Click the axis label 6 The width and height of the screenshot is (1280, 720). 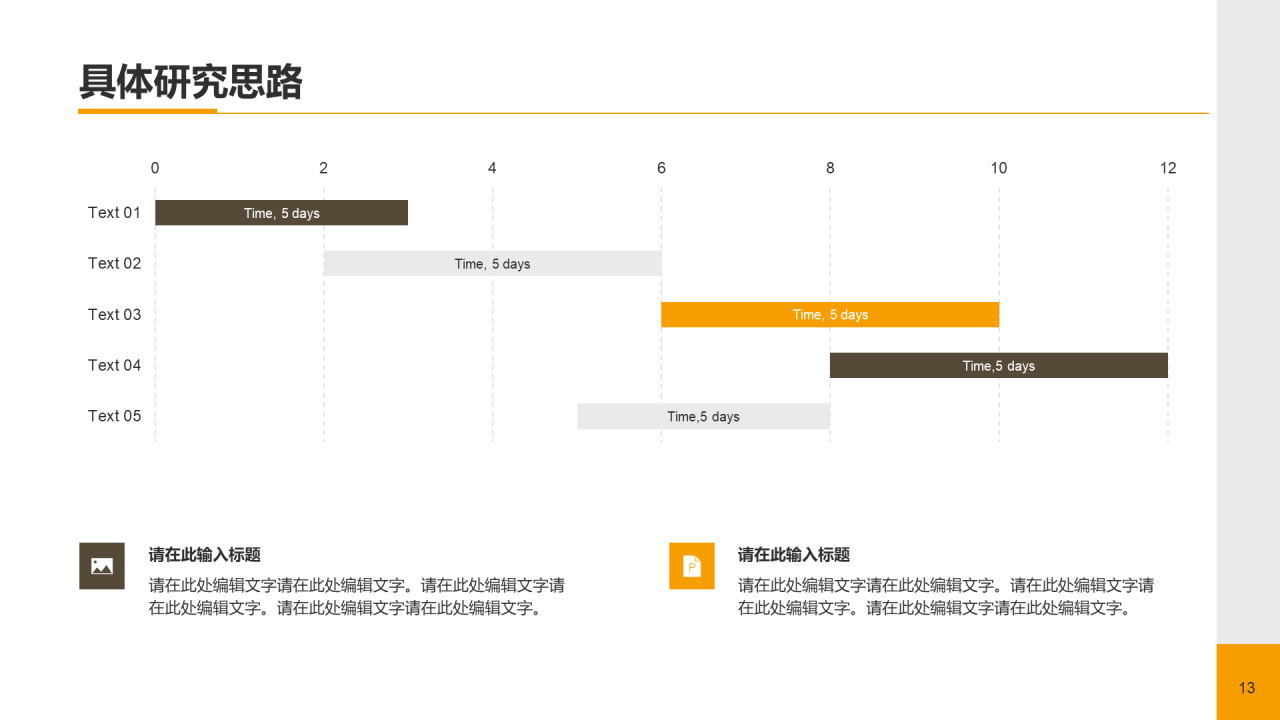coord(660,168)
